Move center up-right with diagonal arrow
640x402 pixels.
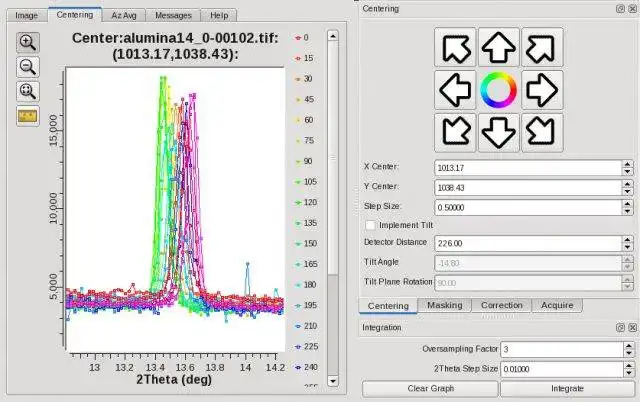(x=542, y=47)
